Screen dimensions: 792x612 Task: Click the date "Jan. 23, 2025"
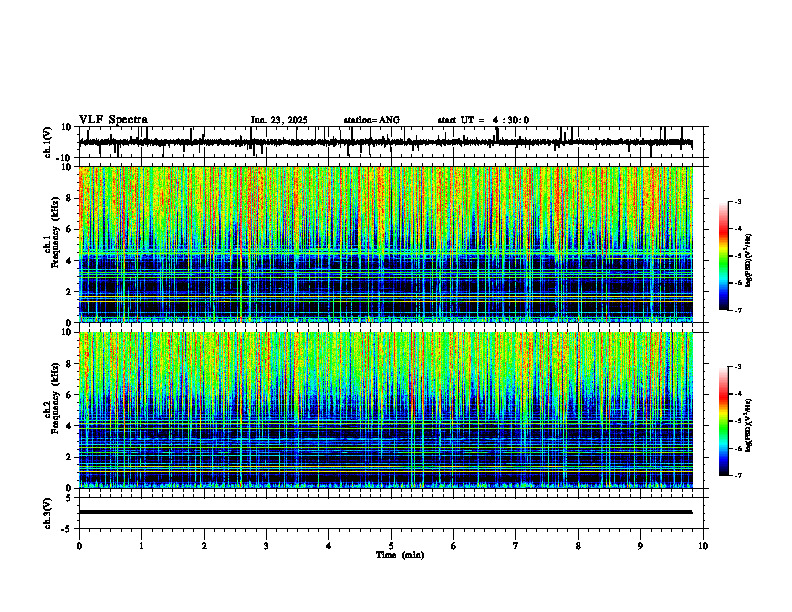[x=279, y=120]
